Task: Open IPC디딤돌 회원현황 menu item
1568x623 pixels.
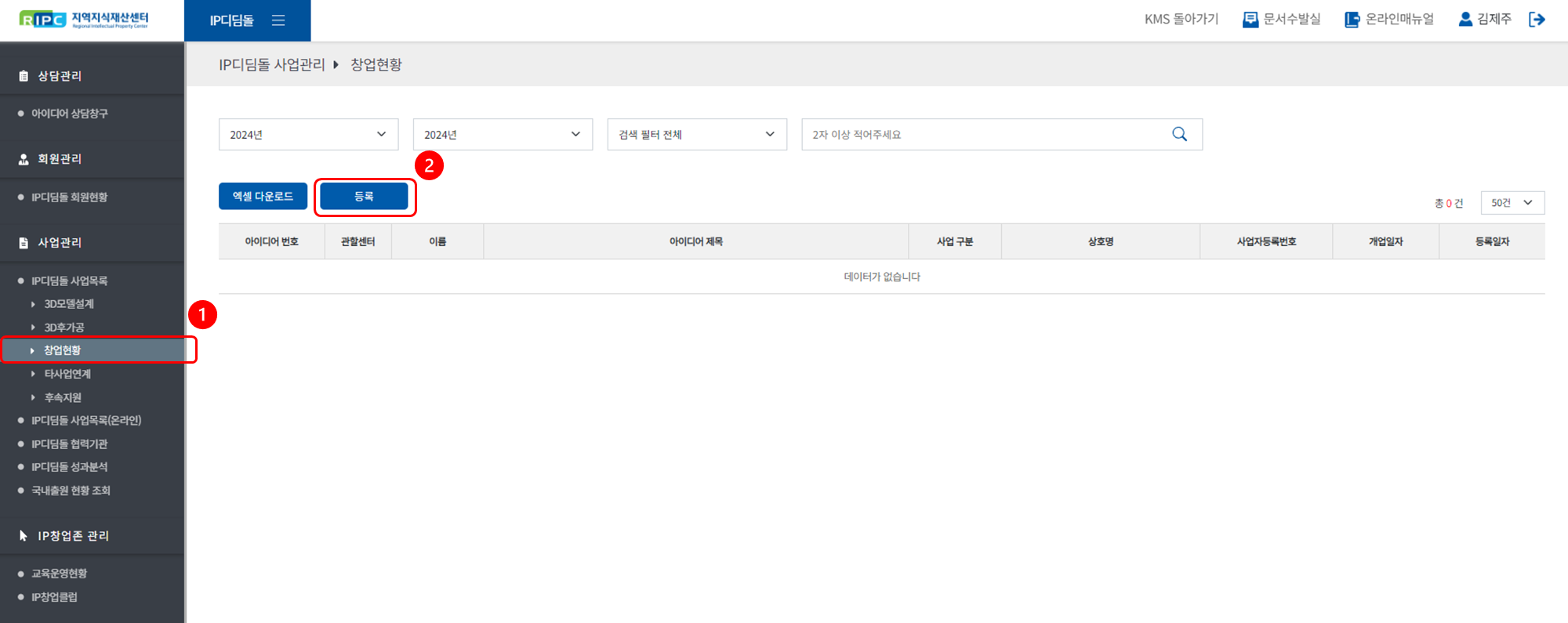Action: pos(69,197)
